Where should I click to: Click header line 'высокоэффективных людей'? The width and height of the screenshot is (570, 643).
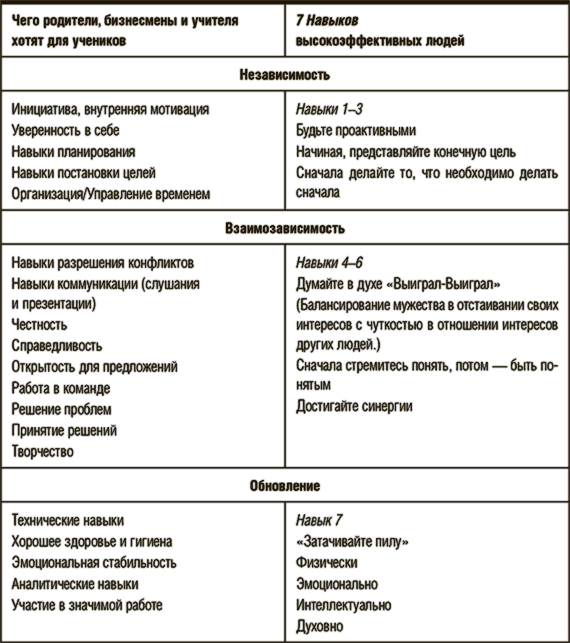coord(380,41)
